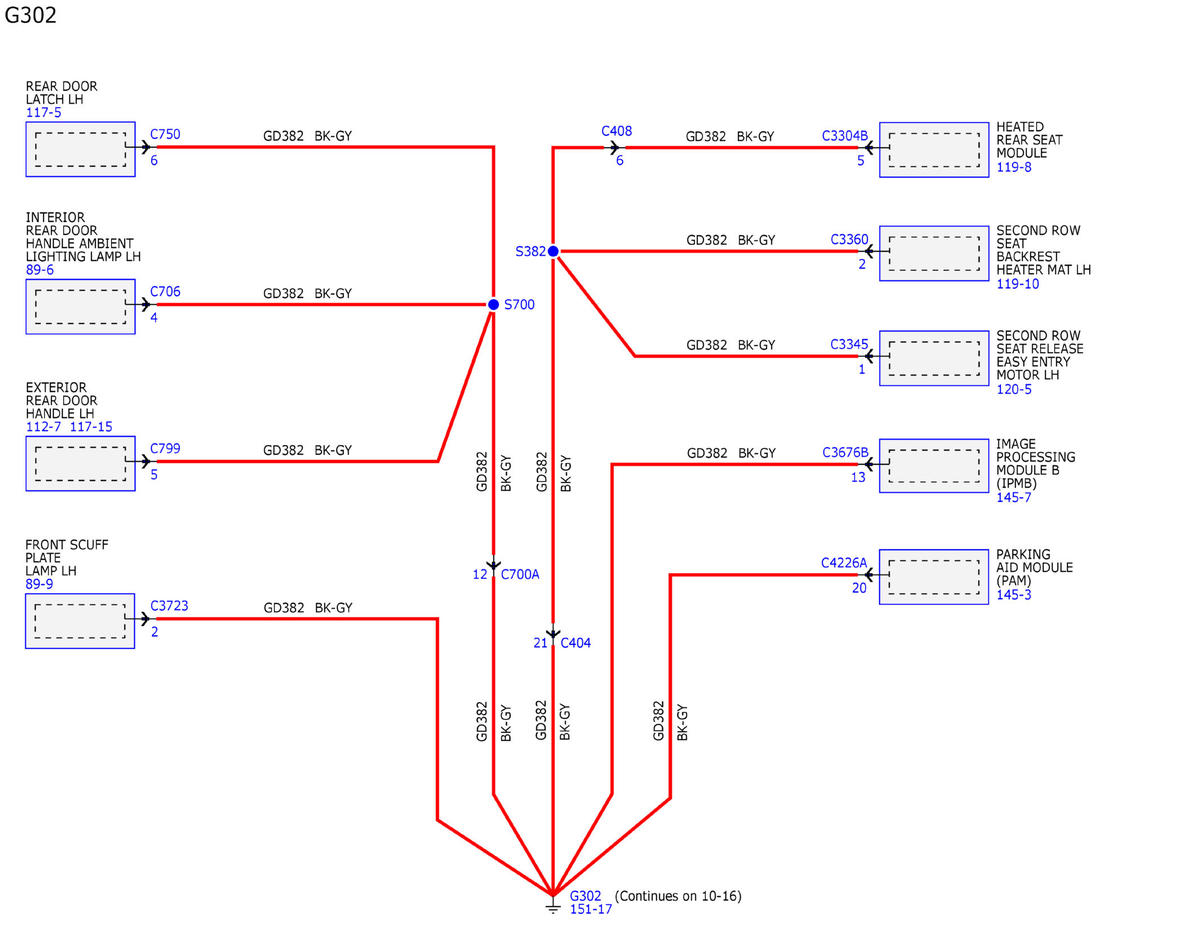The width and height of the screenshot is (1200, 927).
Task: Select the Image Processing Module B component box
Action: click(x=934, y=465)
